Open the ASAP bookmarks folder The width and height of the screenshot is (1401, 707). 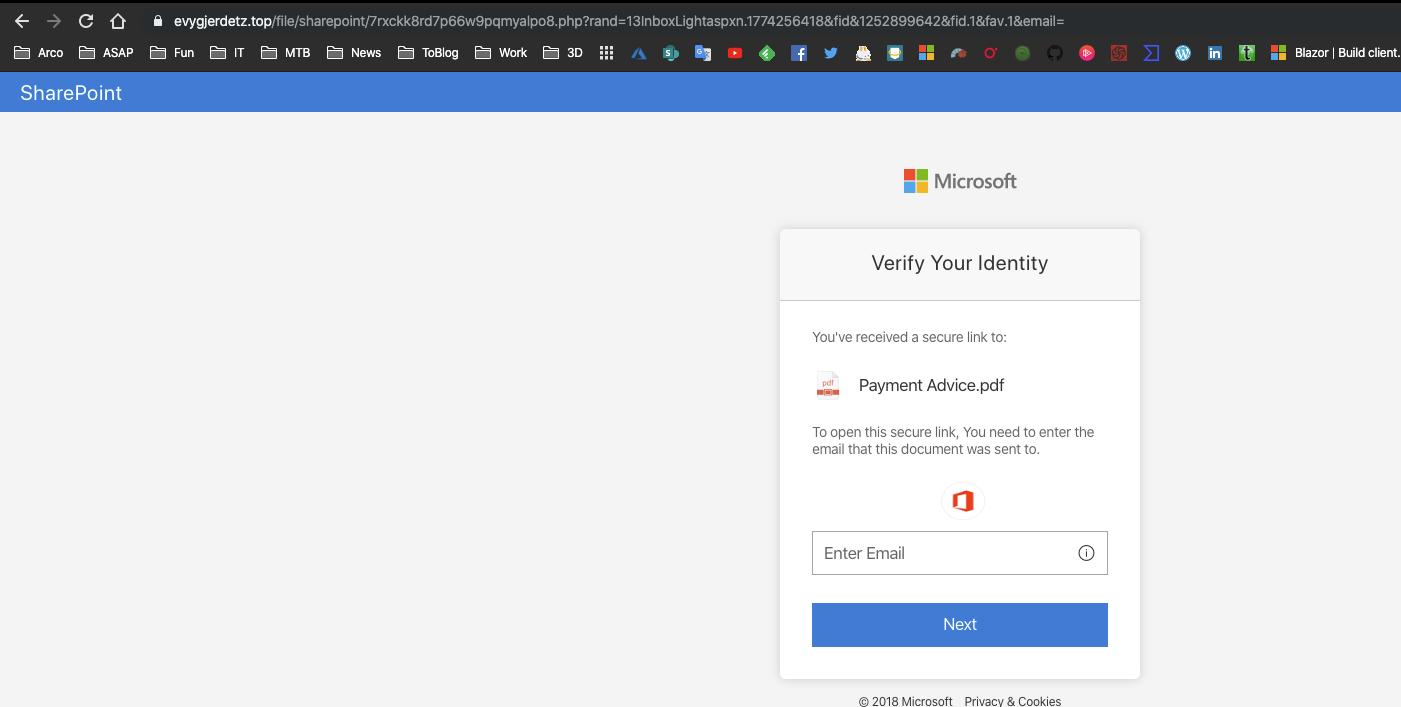(x=106, y=53)
